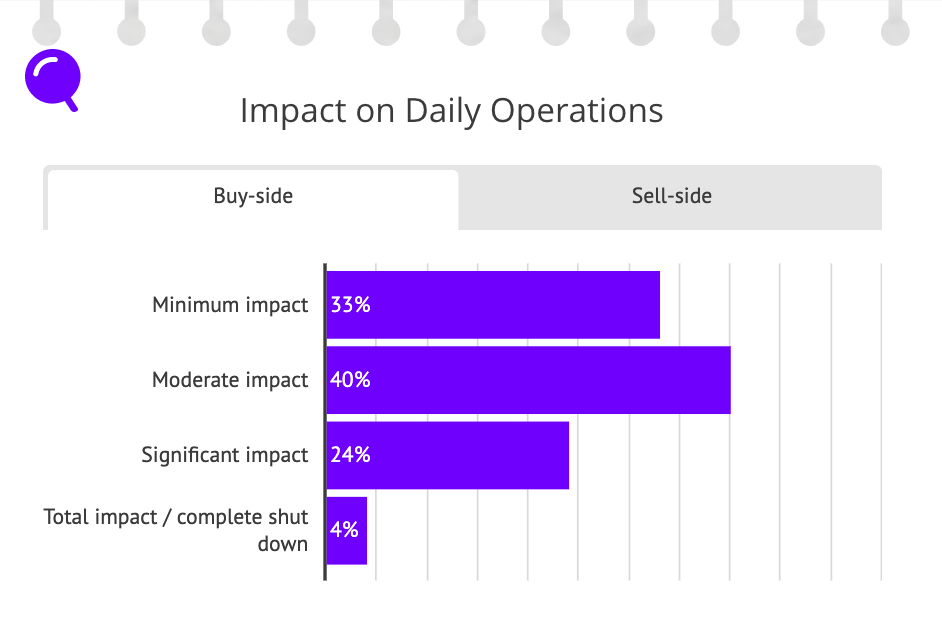The width and height of the screenshot is (942, 617).
Task: Click the 33% Minimum impact bar
Action: pyautogui.click(x=493, y=305)
